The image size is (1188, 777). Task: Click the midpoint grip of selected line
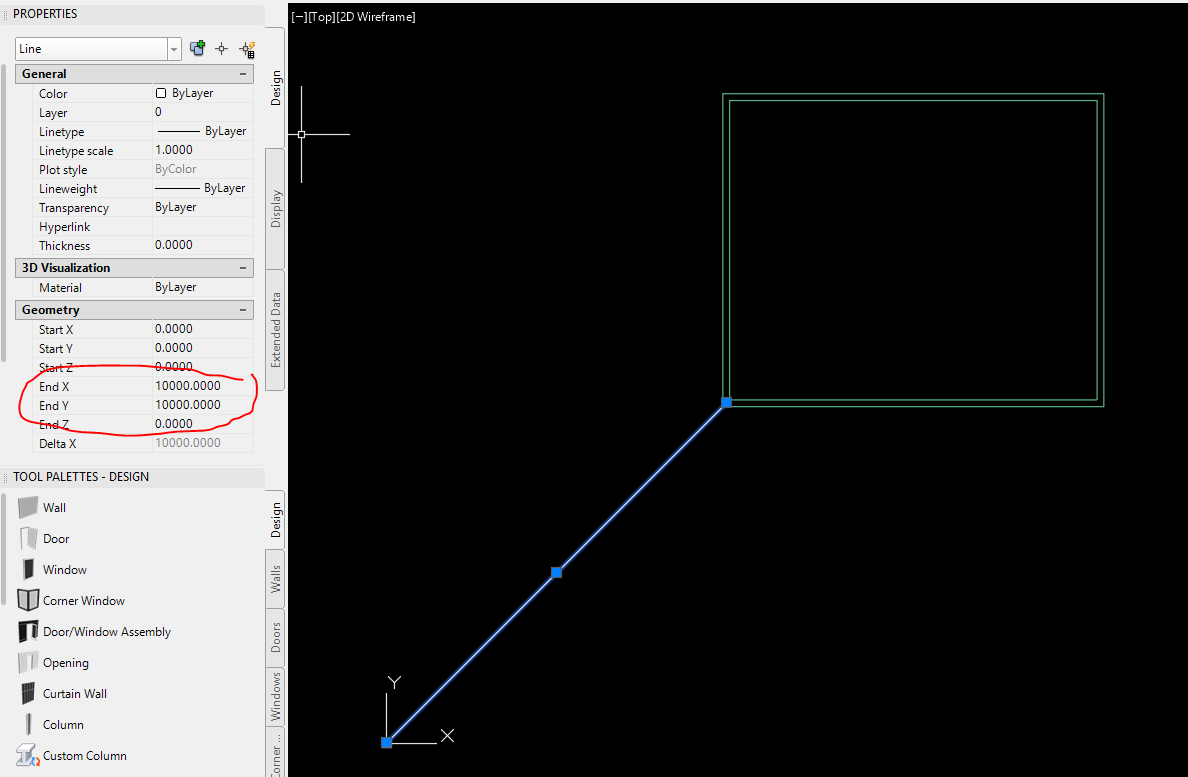[x=556, y=573]
